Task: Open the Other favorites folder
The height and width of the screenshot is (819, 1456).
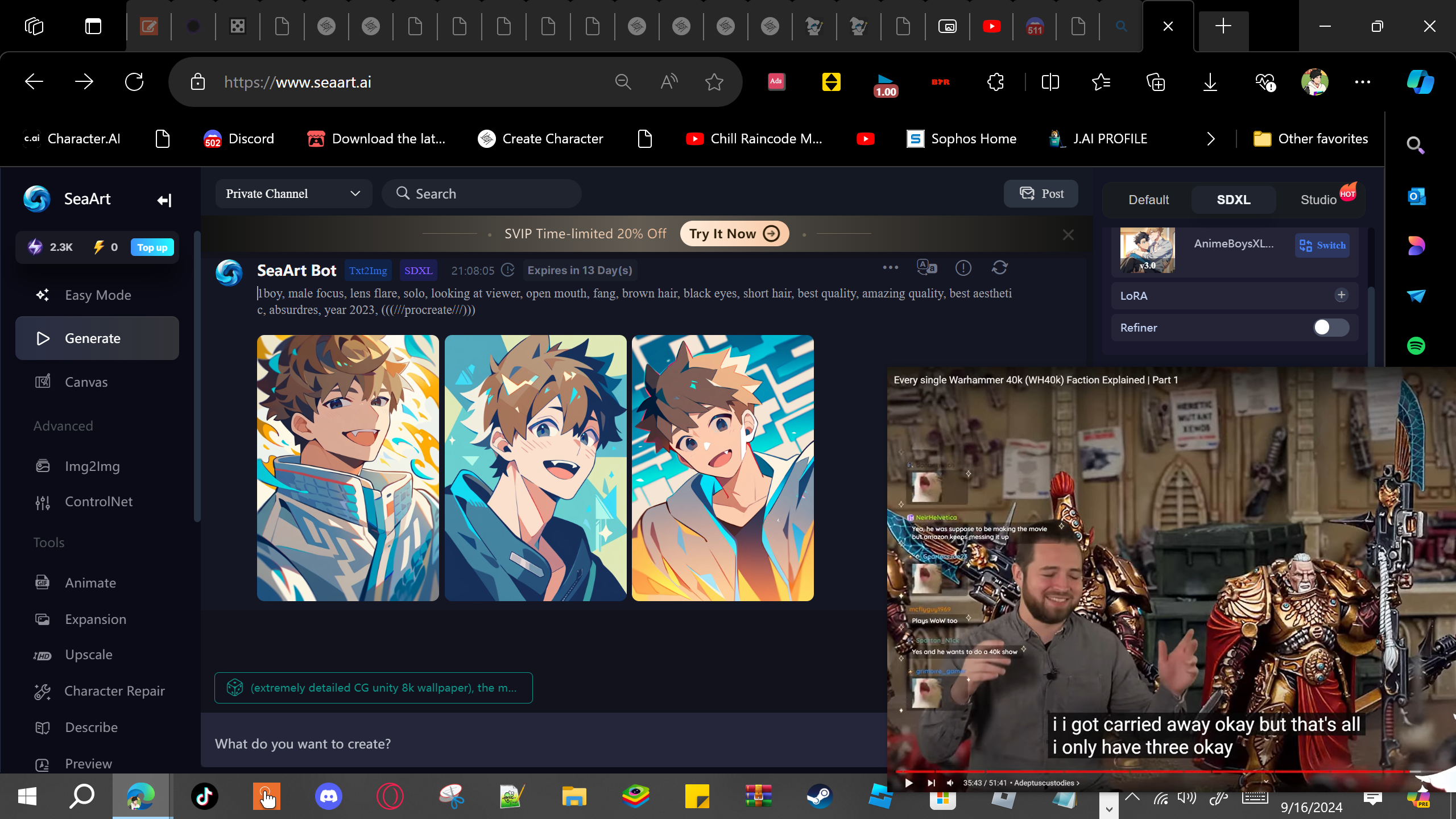Action: coord(1311,139)
